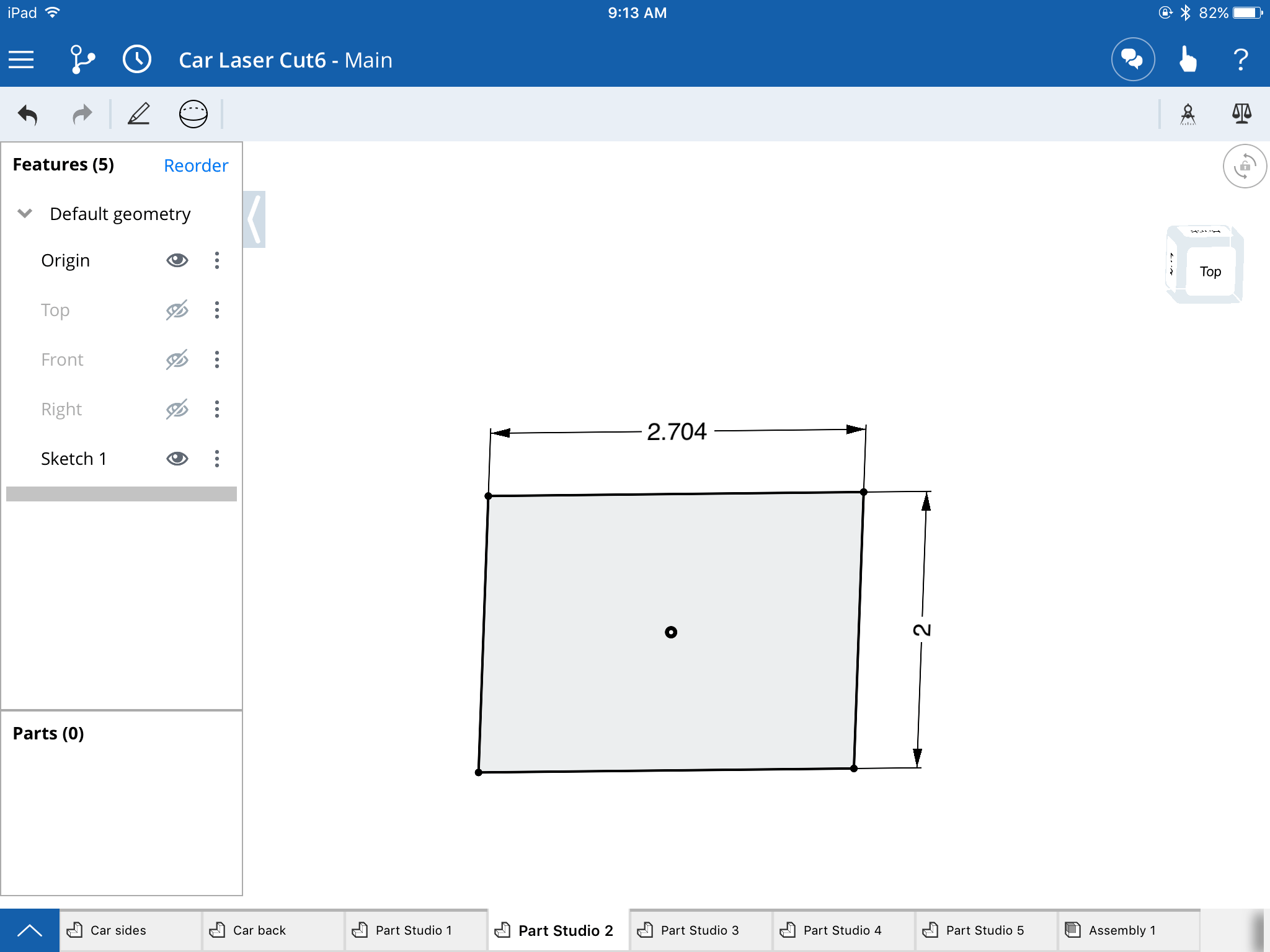Hide the Origin using its eye icon
This screenshot has width=1270, height=952.
click(177, 260)
